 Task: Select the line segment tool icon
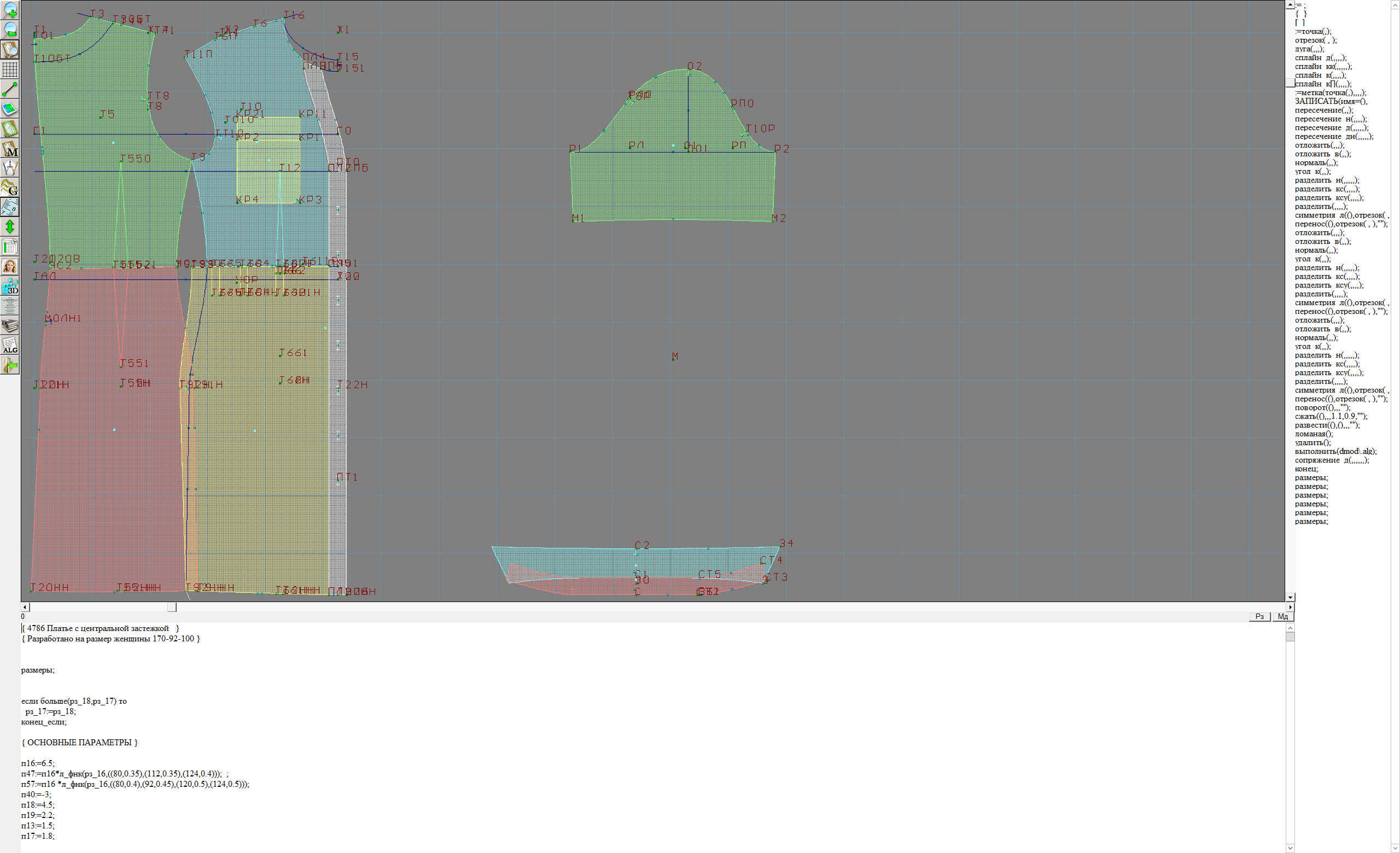click(10, 89)
